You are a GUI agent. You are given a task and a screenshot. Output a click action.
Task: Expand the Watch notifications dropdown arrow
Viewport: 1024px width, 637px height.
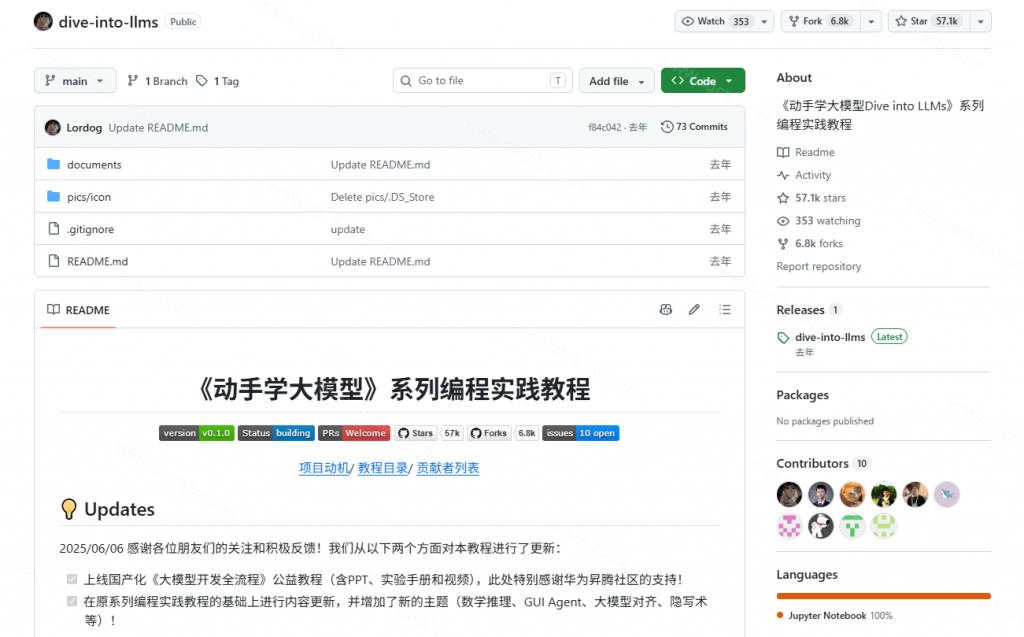(765, 22)
